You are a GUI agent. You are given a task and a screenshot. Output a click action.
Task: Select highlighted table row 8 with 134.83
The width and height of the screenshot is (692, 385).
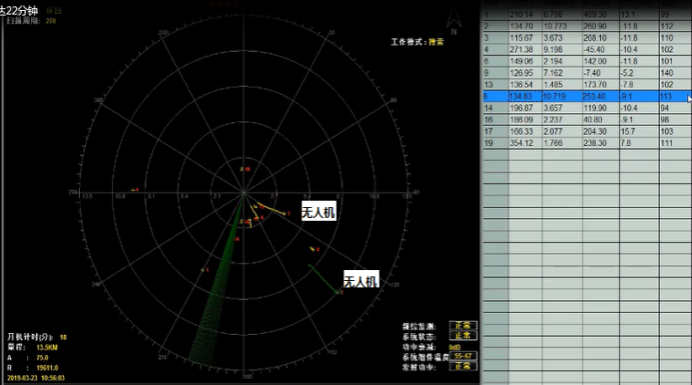tap(587, 96)
